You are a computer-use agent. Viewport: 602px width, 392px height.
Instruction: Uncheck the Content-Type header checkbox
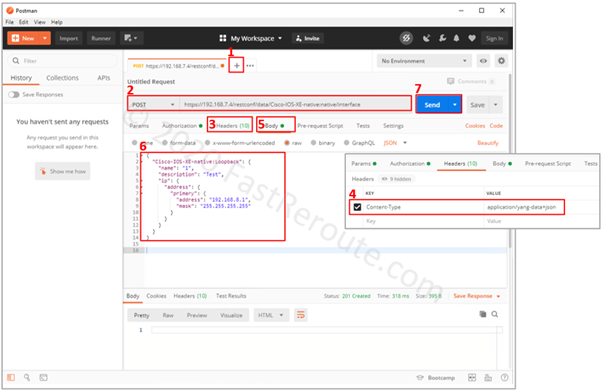(x=357, y=207)
